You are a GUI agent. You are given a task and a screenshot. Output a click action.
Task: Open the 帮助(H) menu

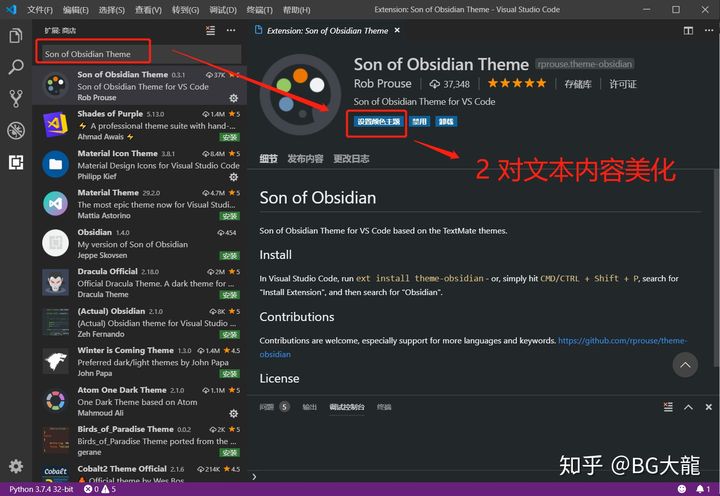point(296,10)
